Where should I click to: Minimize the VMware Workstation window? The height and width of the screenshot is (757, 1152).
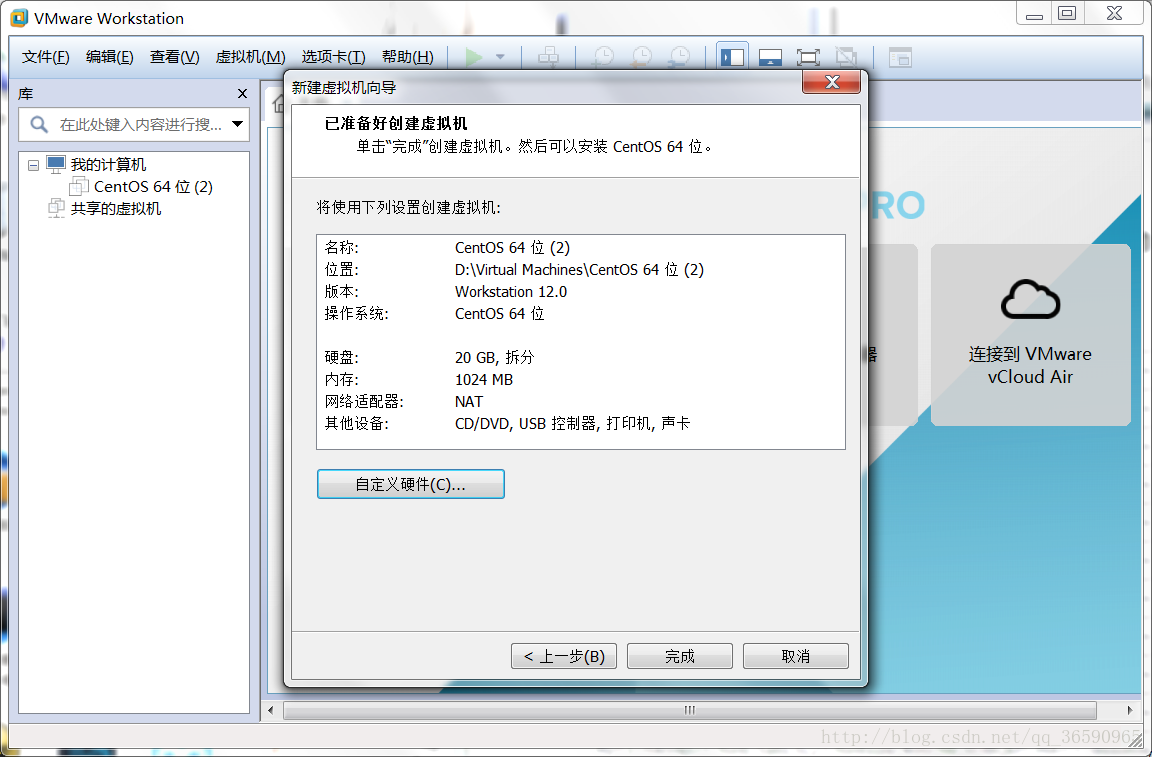(1034, 13)
